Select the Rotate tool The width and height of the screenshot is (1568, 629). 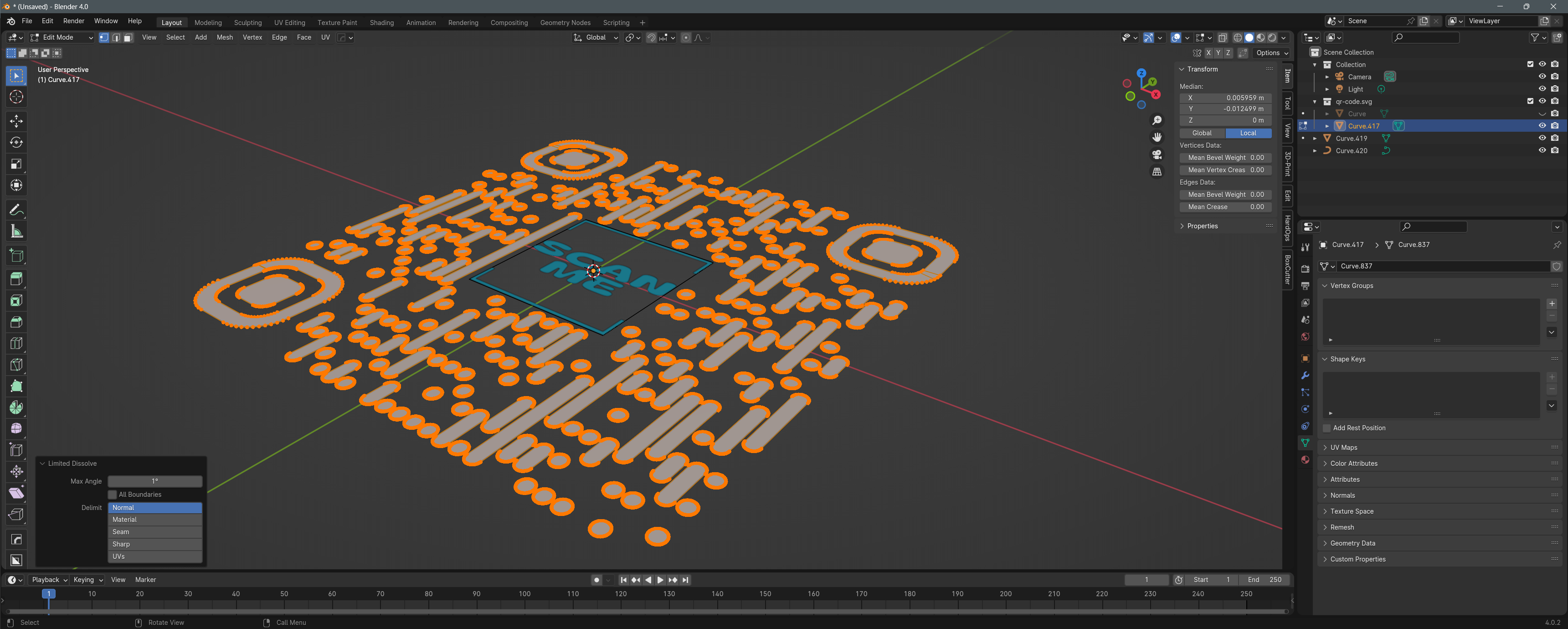pyautogui.click(x=16, y=143)
